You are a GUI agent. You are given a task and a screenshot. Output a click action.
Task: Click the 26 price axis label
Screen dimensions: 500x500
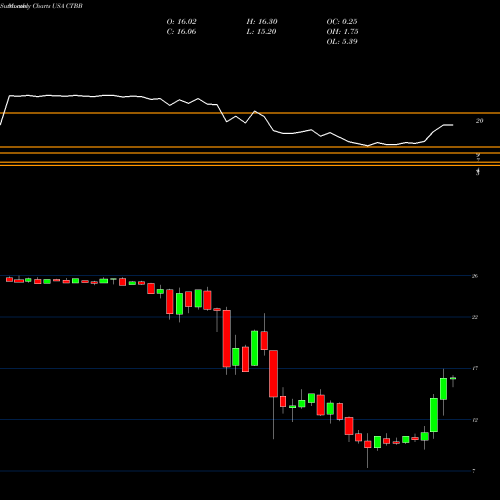click(475, 276)
